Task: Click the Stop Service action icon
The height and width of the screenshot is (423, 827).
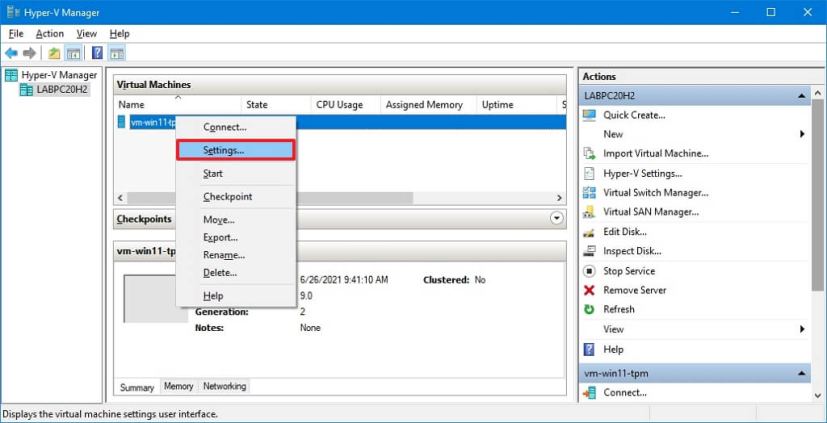Action: click(x=589, y=271)
